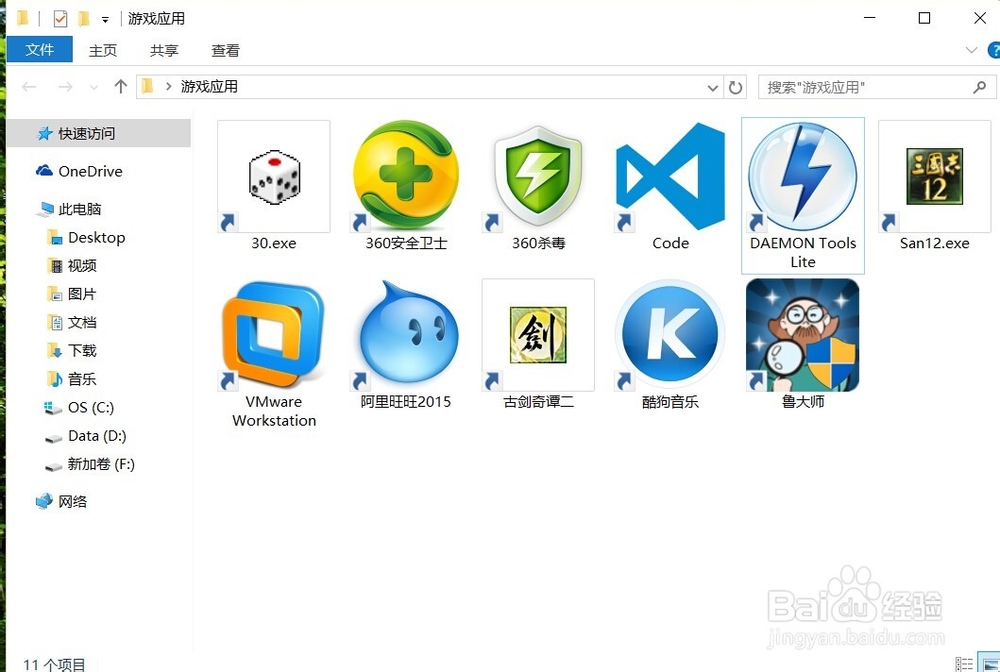The image size is (1000, 672).
Task: Launch the 360安全卫士 shortcut icon
Action: pos(406,175)
